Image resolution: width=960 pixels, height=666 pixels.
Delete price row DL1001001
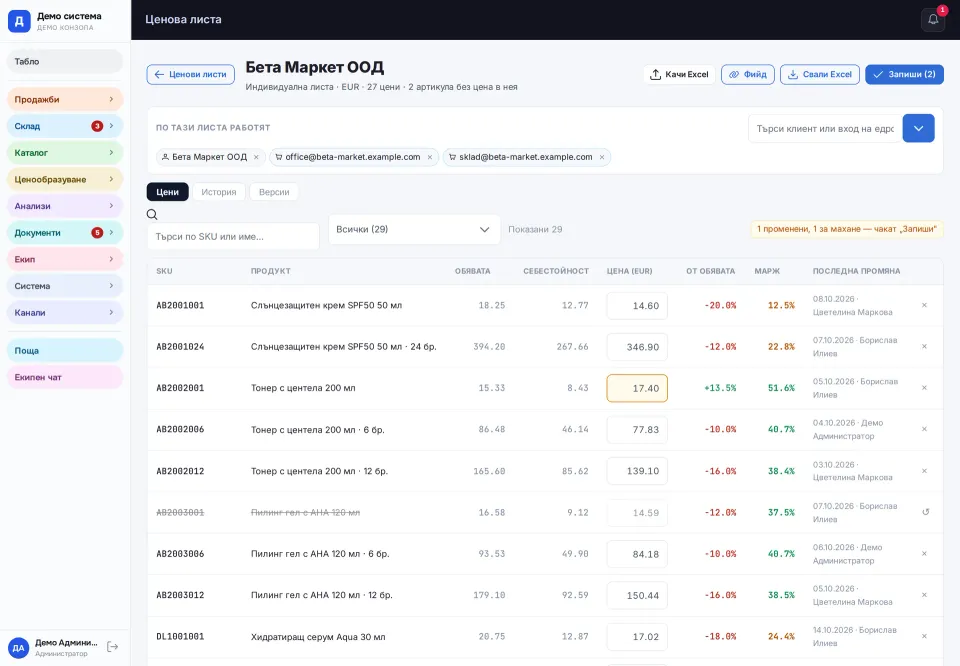924,636
